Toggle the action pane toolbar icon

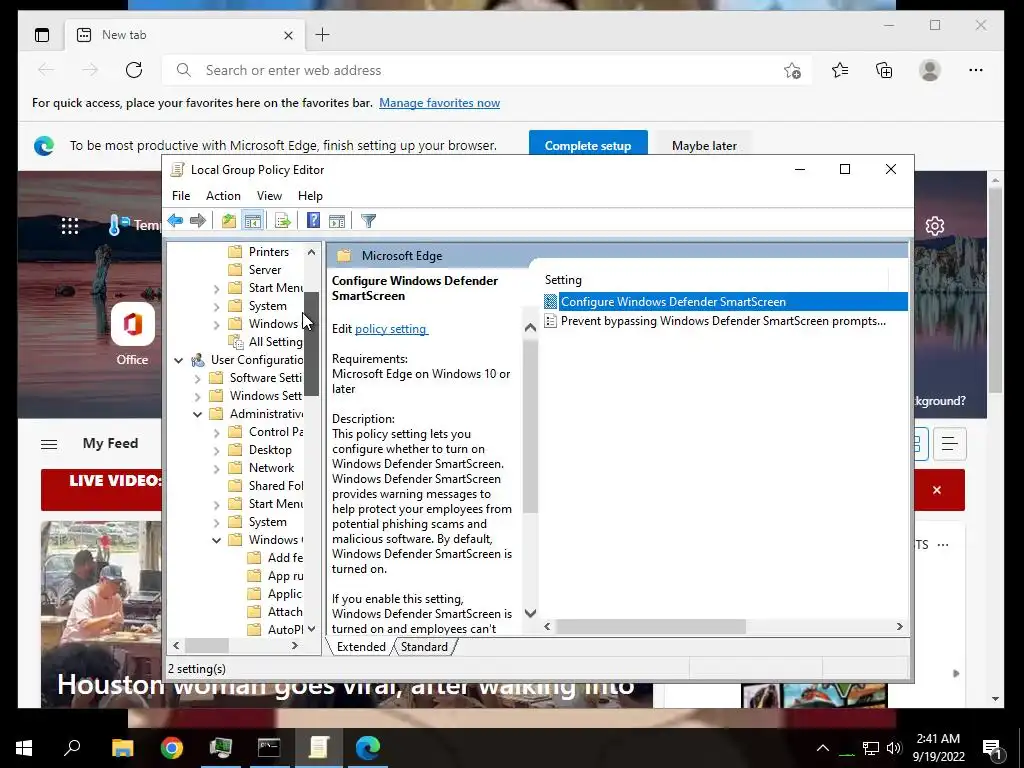point(337,221)
